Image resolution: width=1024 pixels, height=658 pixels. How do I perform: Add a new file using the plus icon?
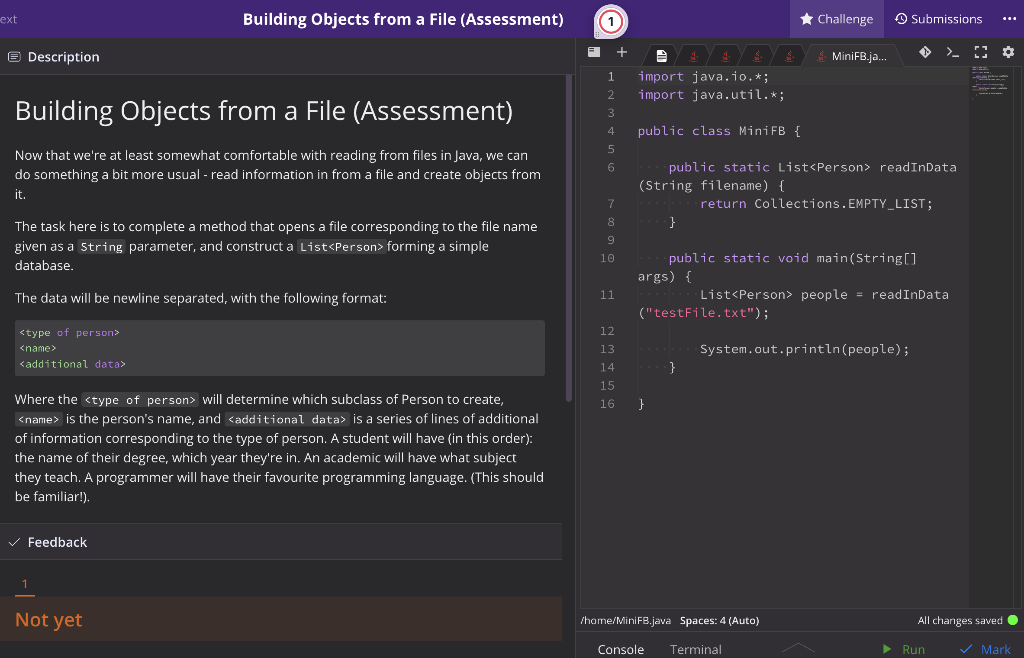(622, 52)
